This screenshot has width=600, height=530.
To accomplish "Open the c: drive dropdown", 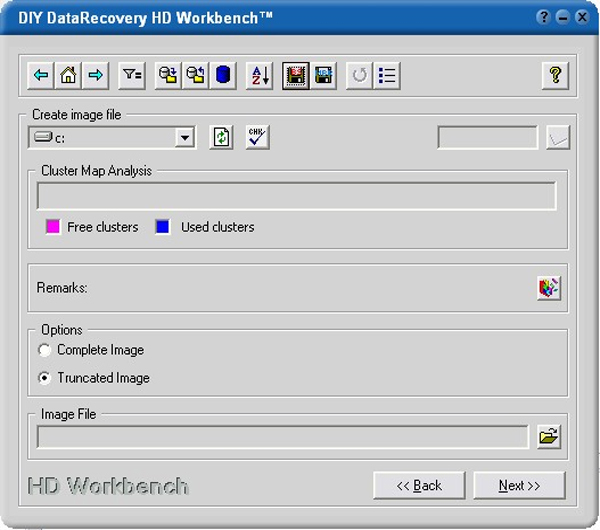I will [x=185, y=137].
